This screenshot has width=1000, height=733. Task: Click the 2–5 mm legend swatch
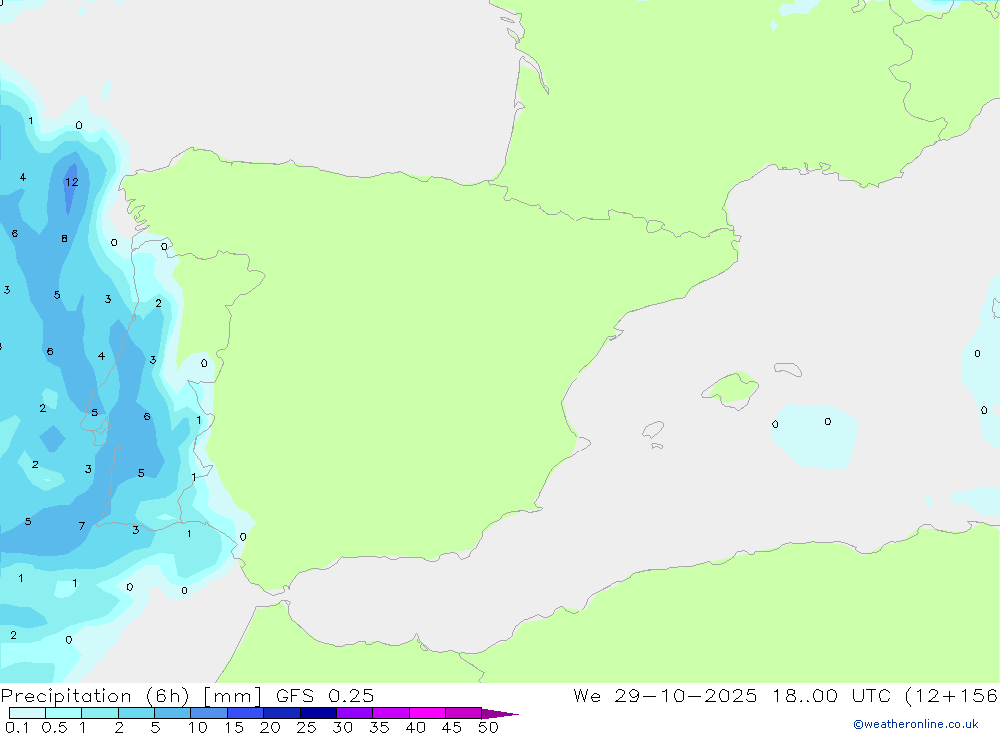(136, 713)
